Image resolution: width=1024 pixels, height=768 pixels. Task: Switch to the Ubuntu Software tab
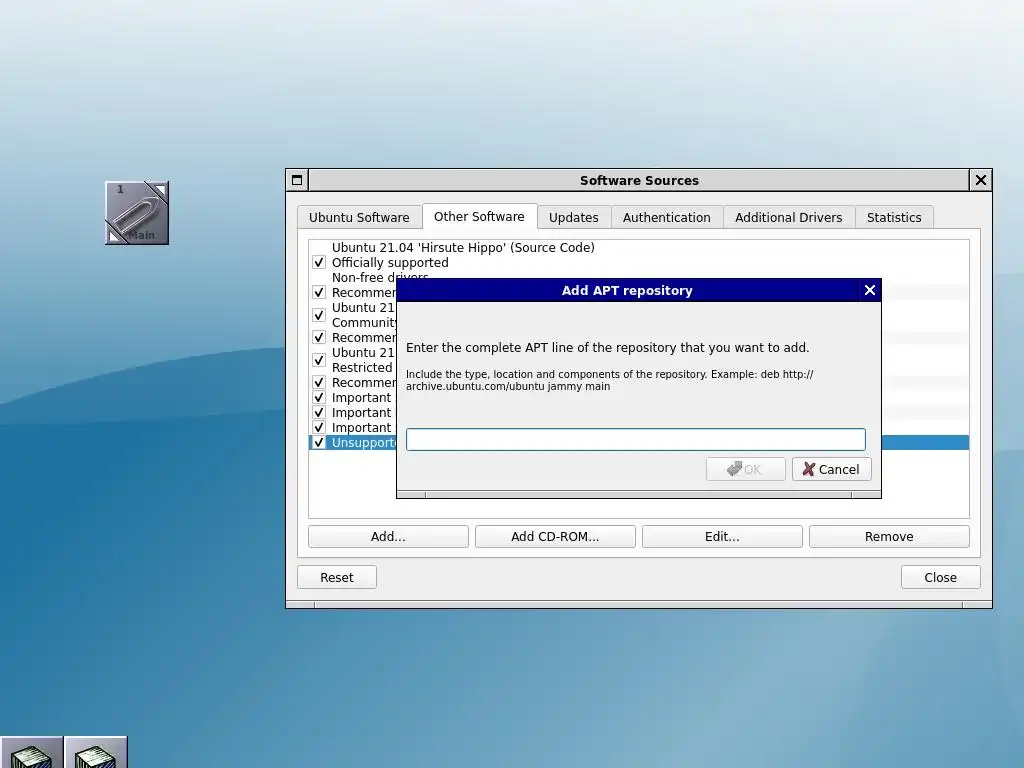click(x=359, y=217)
